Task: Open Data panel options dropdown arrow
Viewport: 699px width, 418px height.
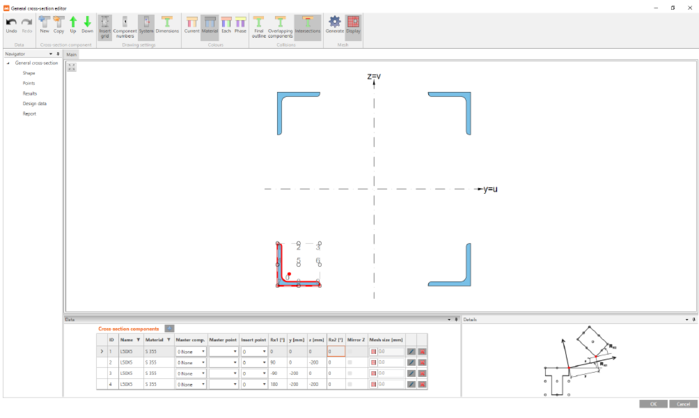Action: tap(449, 320)
